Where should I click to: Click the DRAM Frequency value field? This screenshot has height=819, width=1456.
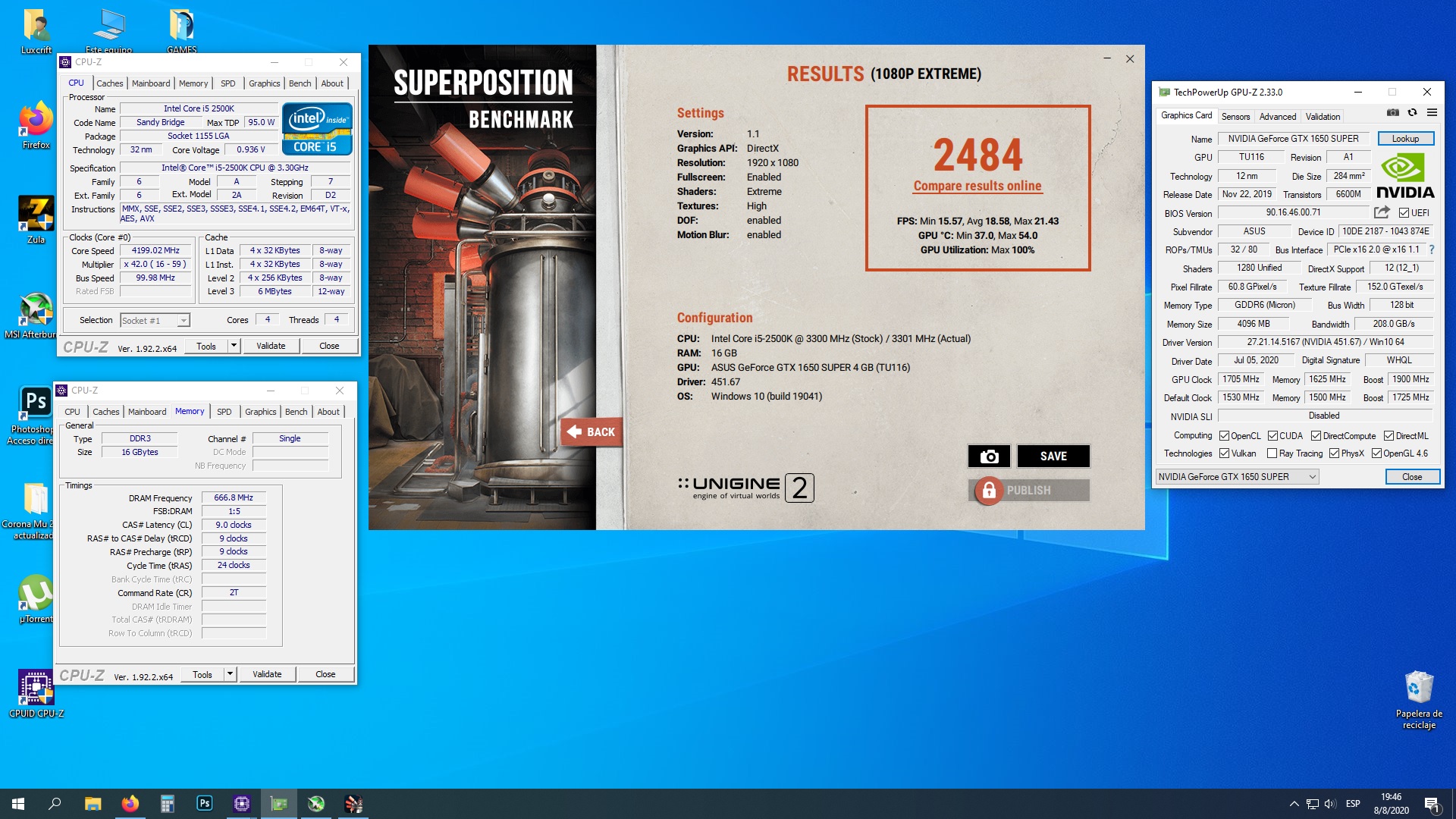pos(234,497)
